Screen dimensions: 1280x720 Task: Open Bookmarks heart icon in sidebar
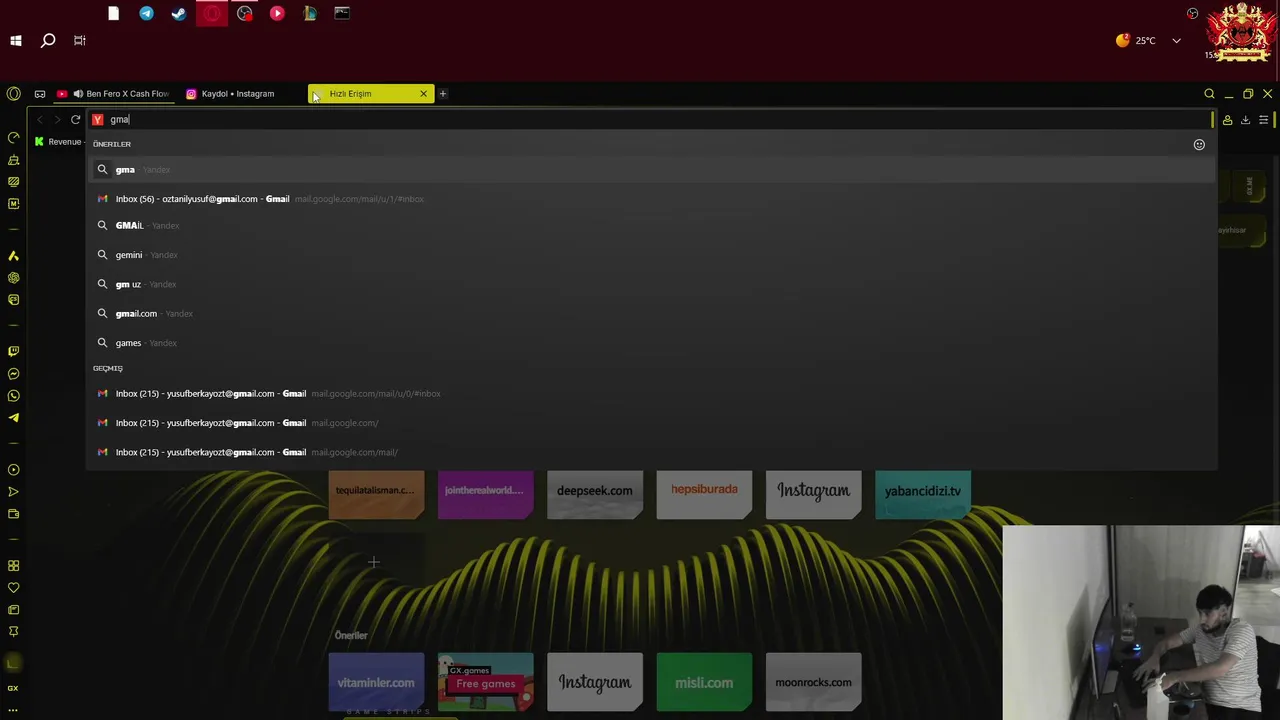[13, 588]
